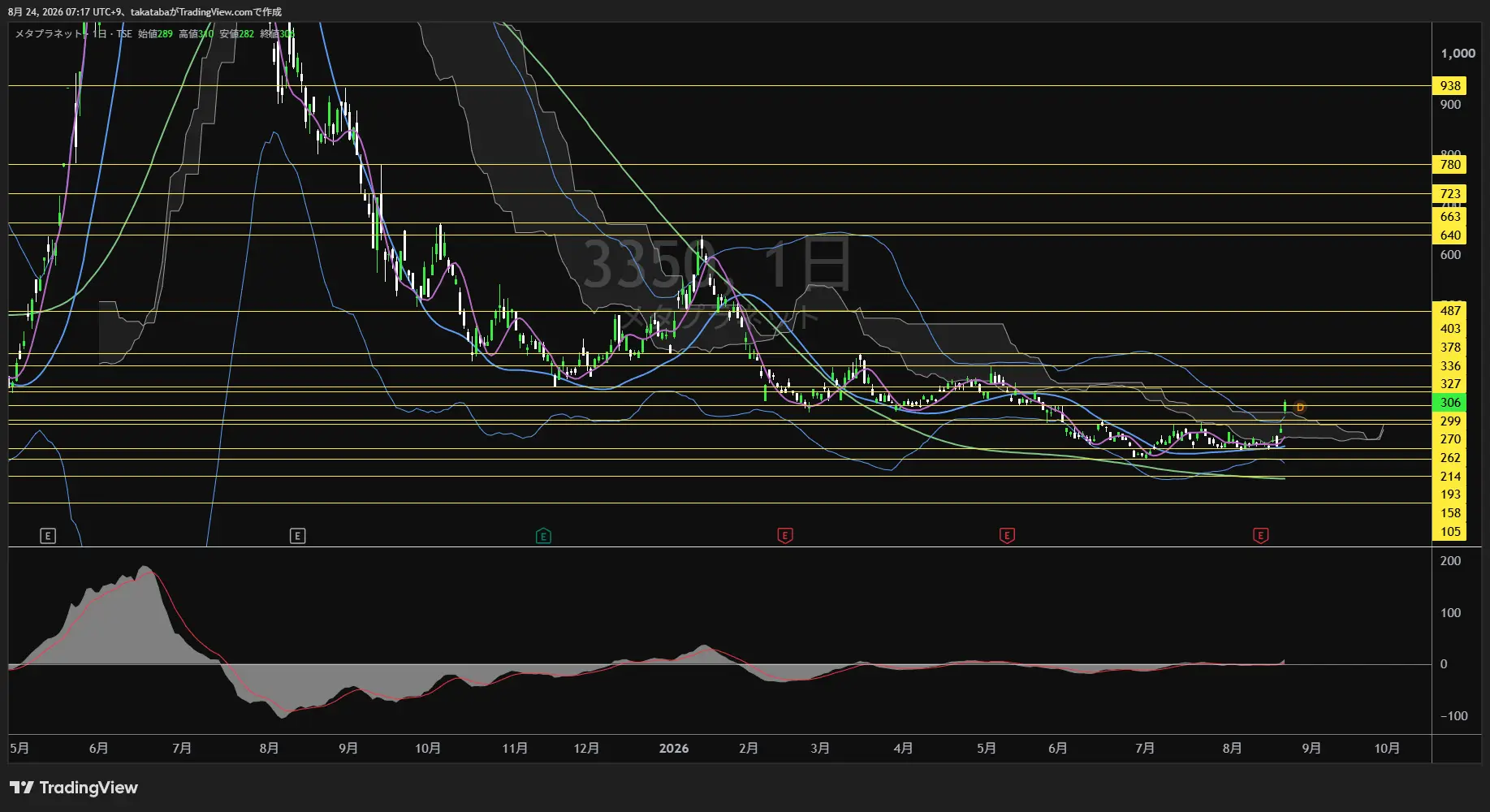Screen dimensions: 1490x812
Task: Click the orange D dividend marker
Action: tap(1300, 407)
